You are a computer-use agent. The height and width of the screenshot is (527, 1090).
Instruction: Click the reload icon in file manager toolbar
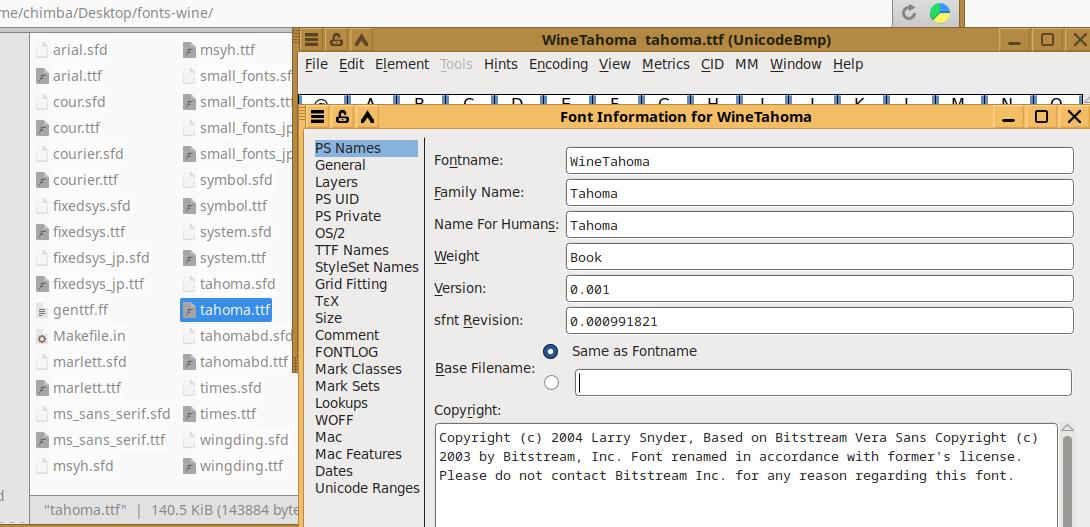tap(909, 12)
